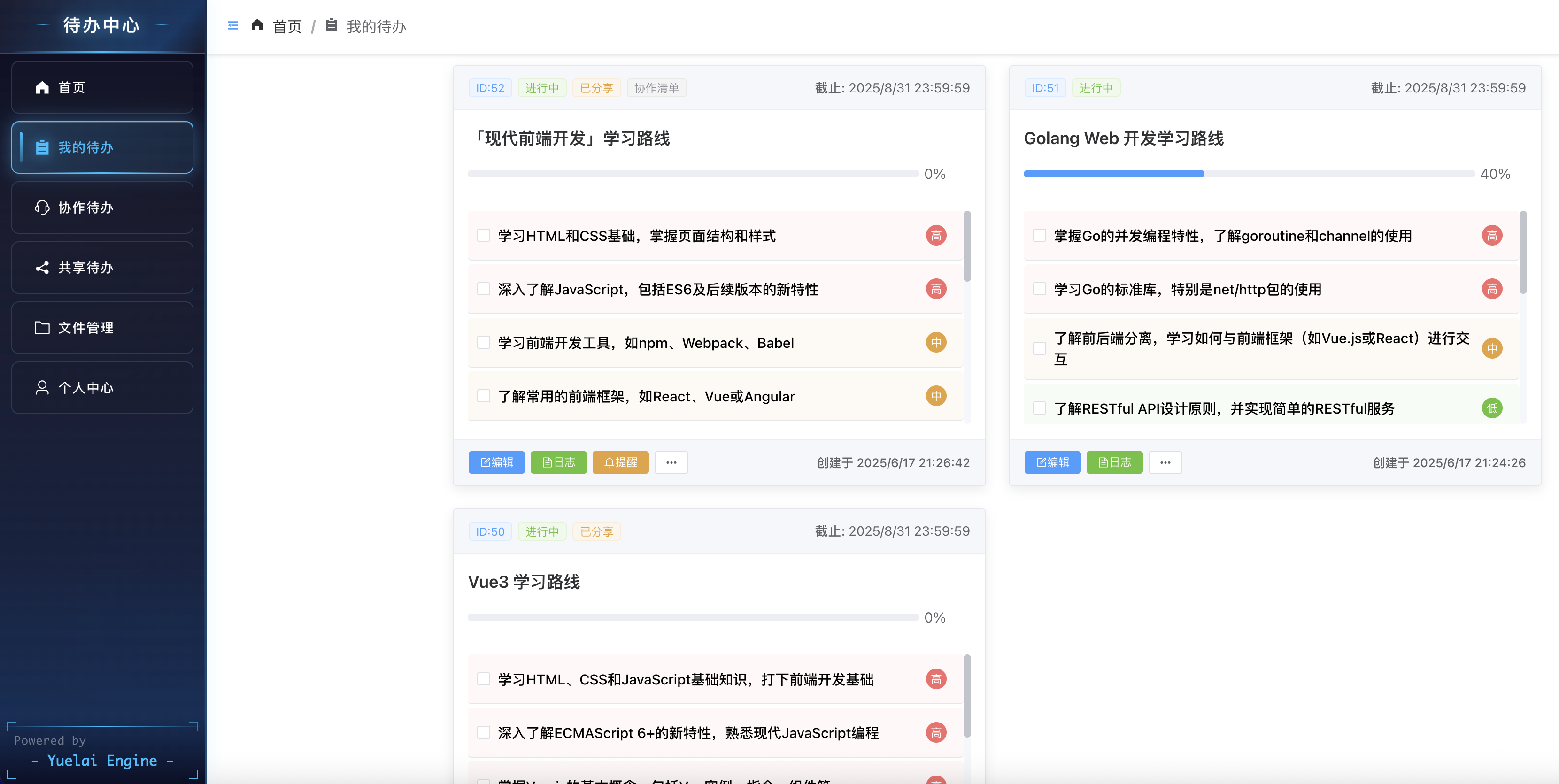Click the 进行中 tag on ID:51 card
The image size is (1559, 784).
click(1096, 88)
